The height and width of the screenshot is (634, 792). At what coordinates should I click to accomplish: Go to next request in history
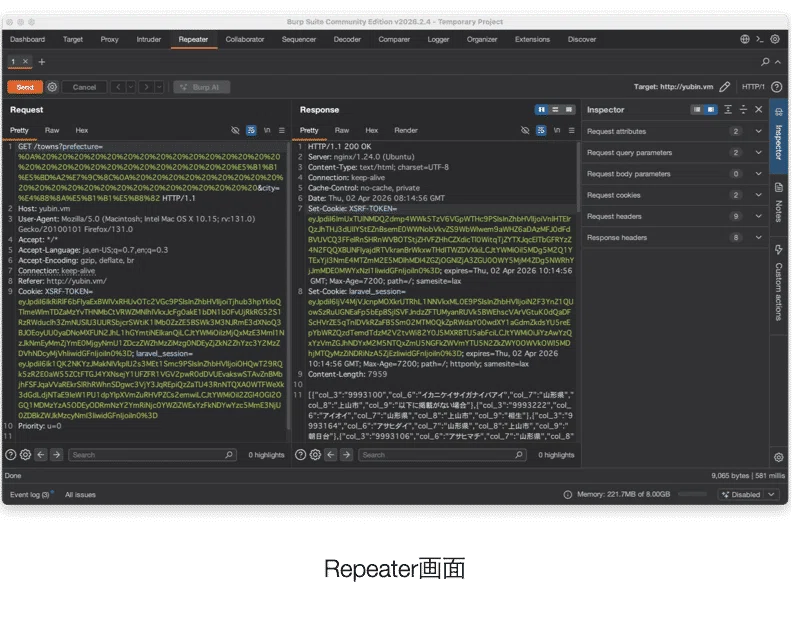146,87
